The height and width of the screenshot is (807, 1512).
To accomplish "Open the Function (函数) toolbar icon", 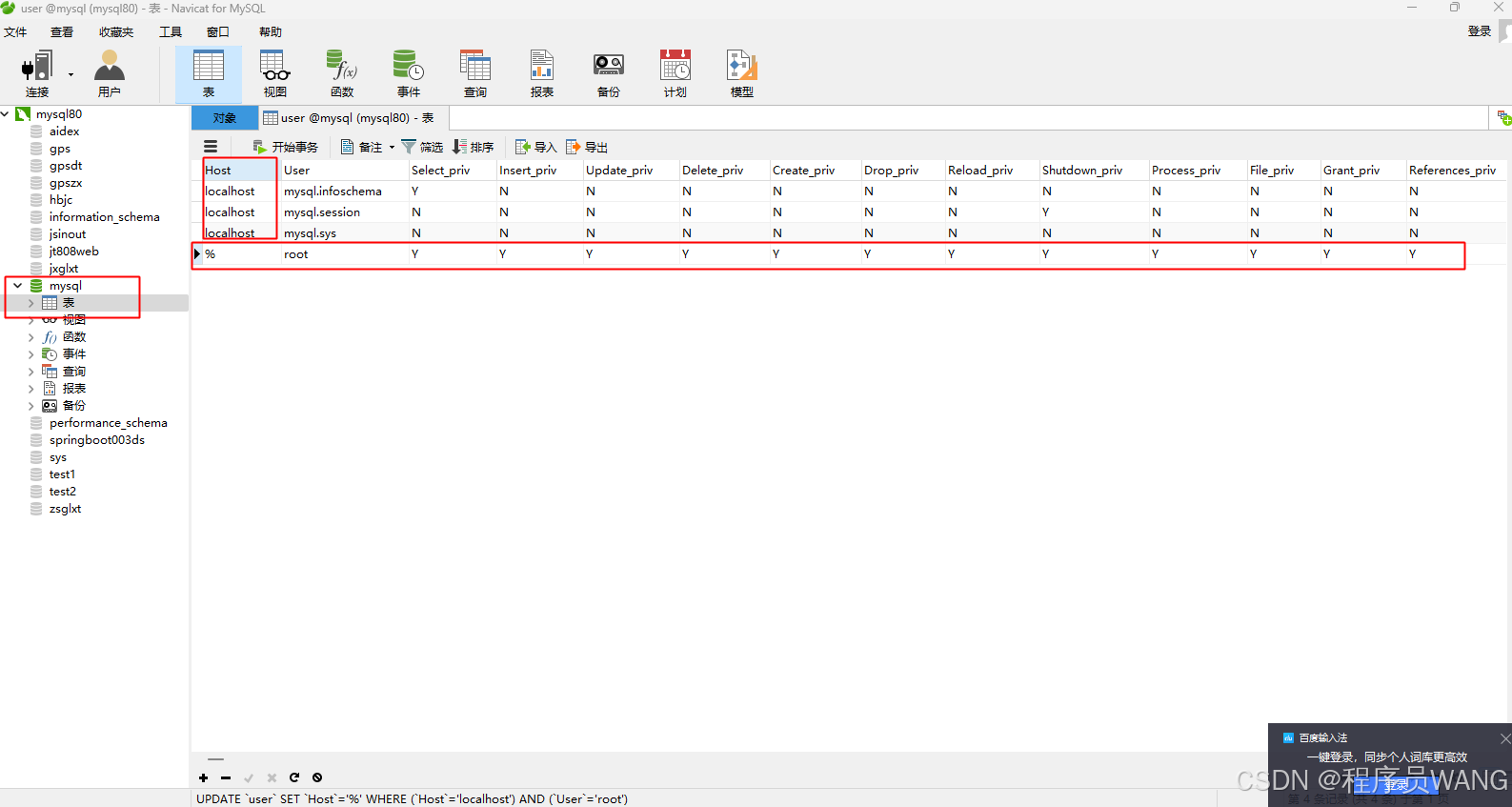I will [x=342, y=73].
